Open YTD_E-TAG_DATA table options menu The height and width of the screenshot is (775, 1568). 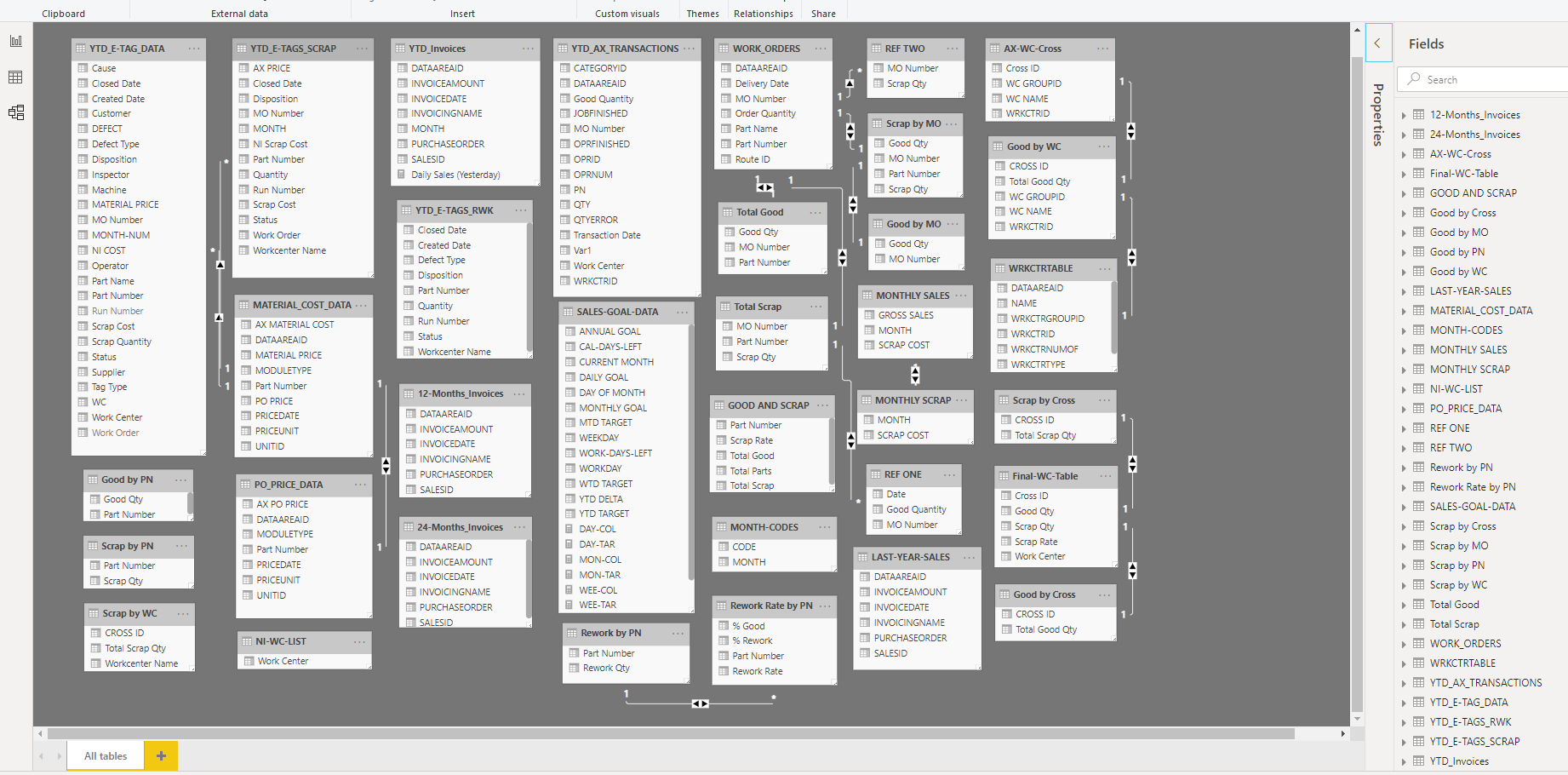coord(194,49)
